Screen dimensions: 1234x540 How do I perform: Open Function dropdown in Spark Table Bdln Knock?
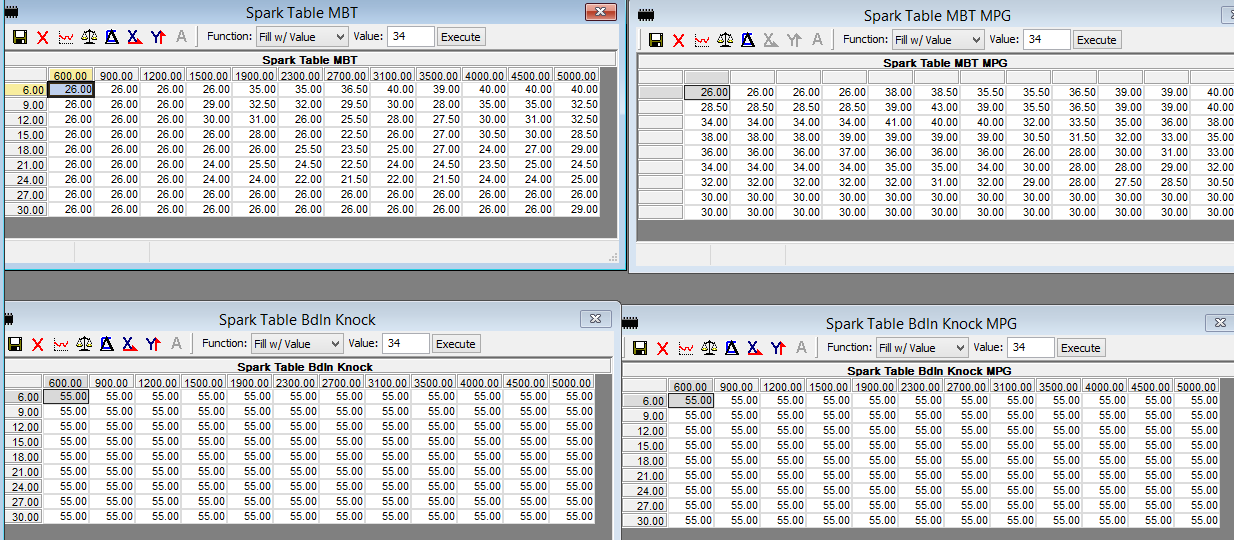[x=296, y=344]
